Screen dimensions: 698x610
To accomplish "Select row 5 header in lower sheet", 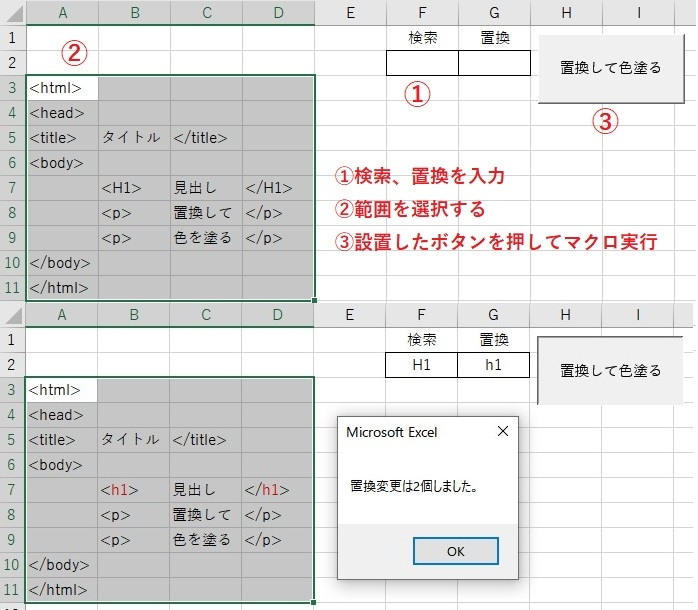I will 12,440.
